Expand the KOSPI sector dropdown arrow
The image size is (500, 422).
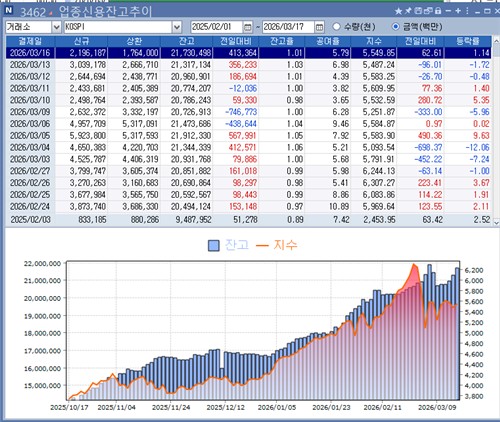click(177, 27)
